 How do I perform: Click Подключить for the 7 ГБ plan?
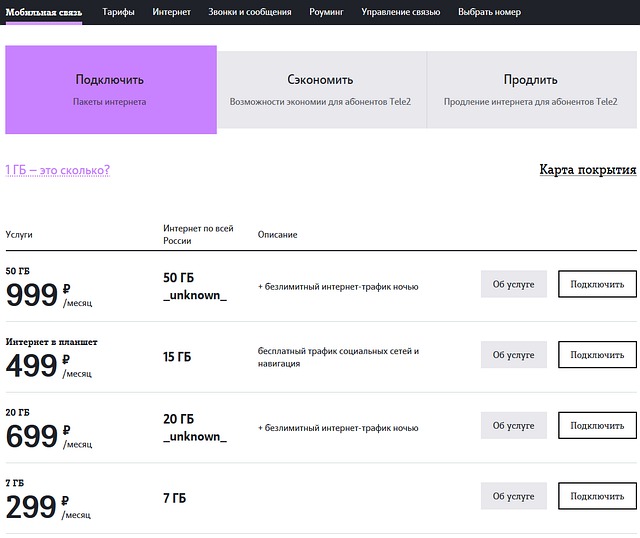[x=597, y=496]
